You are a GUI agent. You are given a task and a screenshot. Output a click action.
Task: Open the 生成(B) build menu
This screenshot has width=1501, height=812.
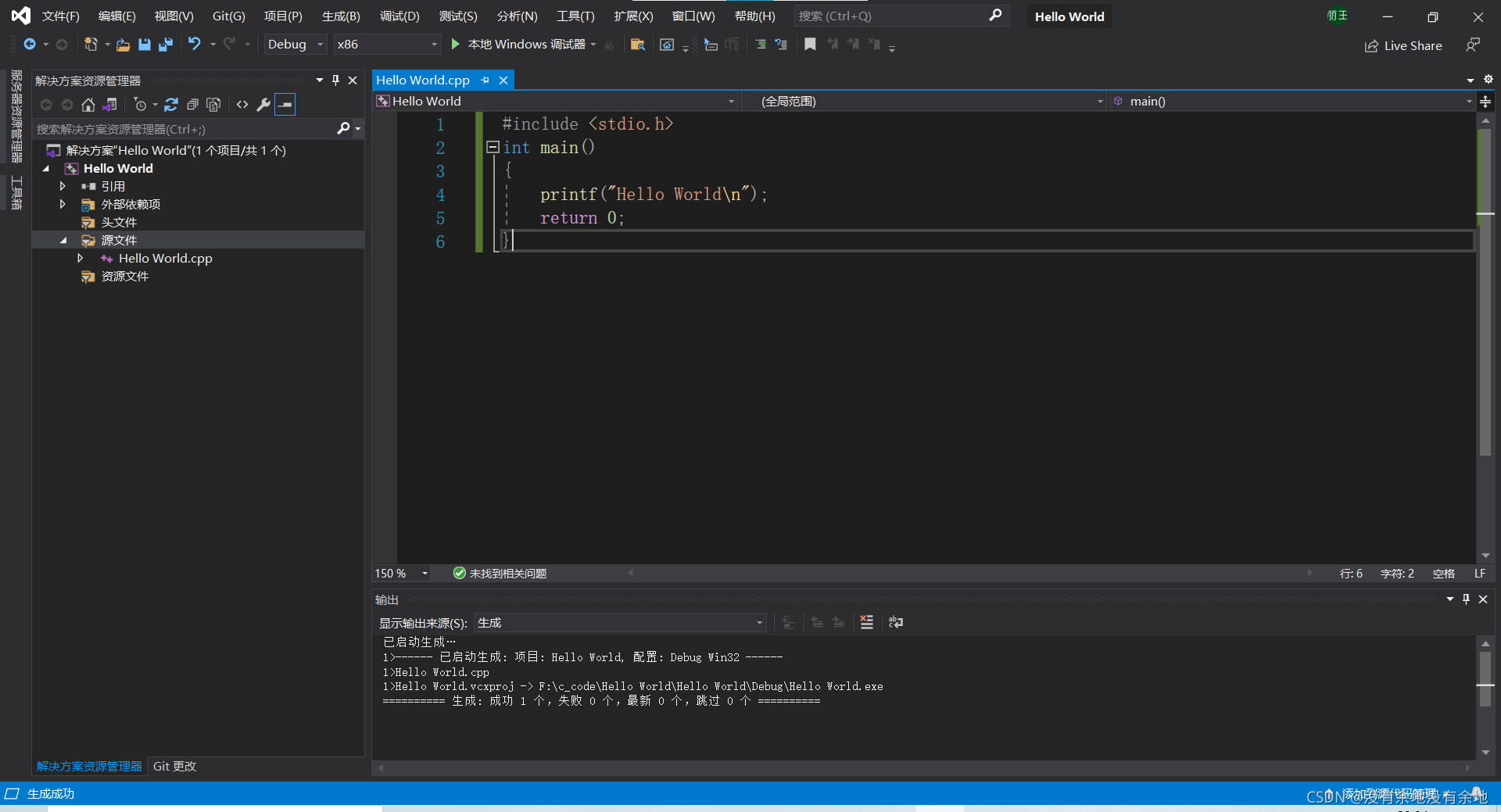(x=341, y=16)
